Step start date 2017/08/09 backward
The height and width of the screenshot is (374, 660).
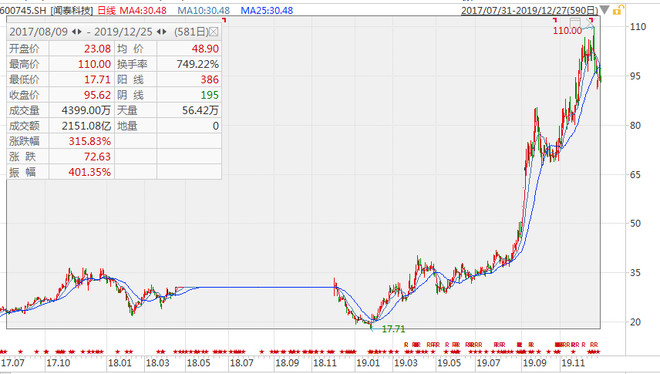click(x=74, y=32)
